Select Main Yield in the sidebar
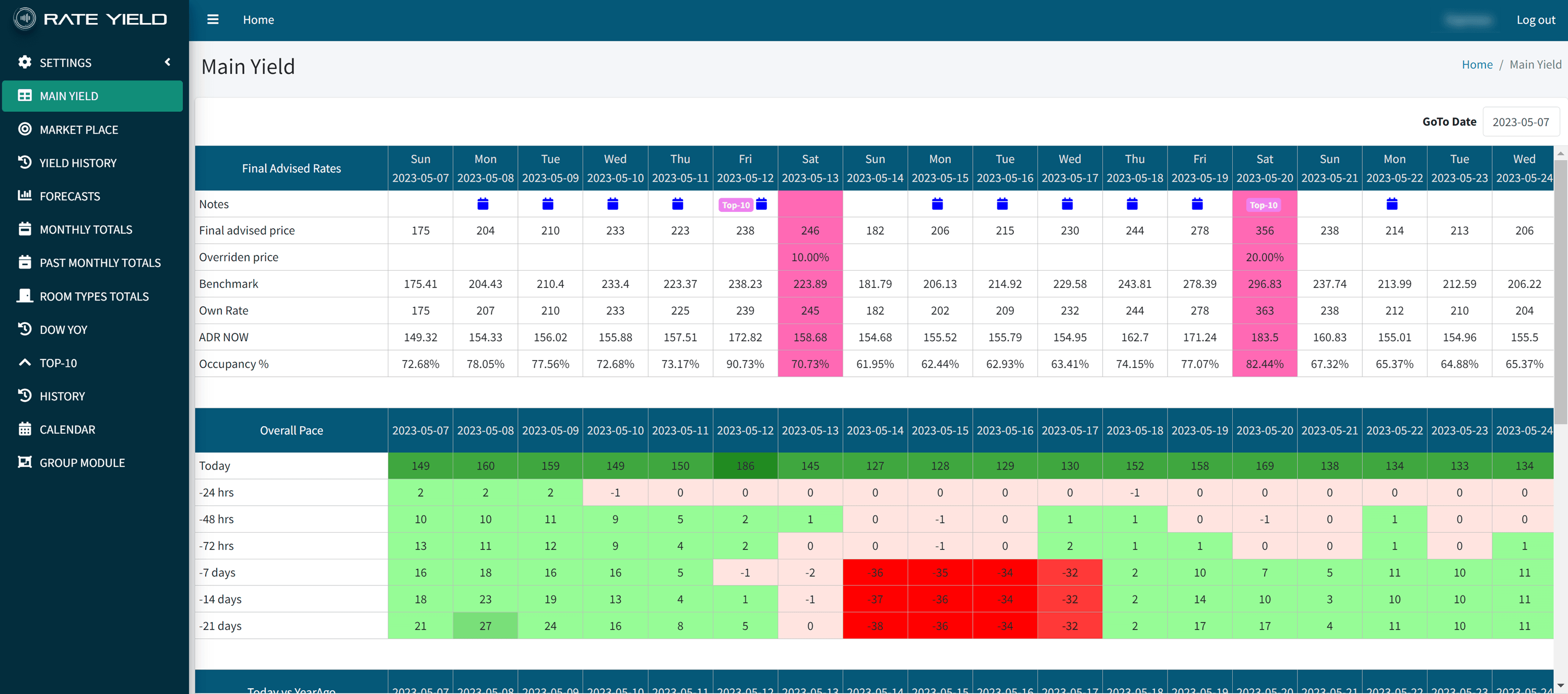This screenshot has height=694, width=1568. tap(69, 95)
